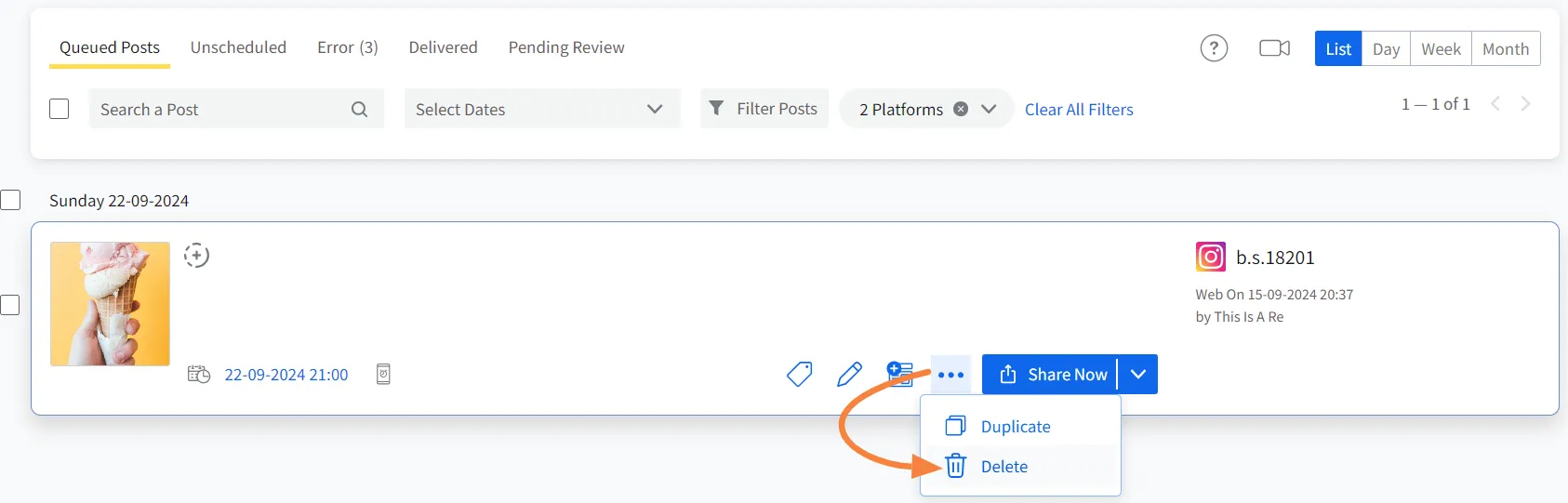Click the 22-09-2024 21:00 schedule link
The height and width of the screenshot is (503, 1568).
click(286, 375)
